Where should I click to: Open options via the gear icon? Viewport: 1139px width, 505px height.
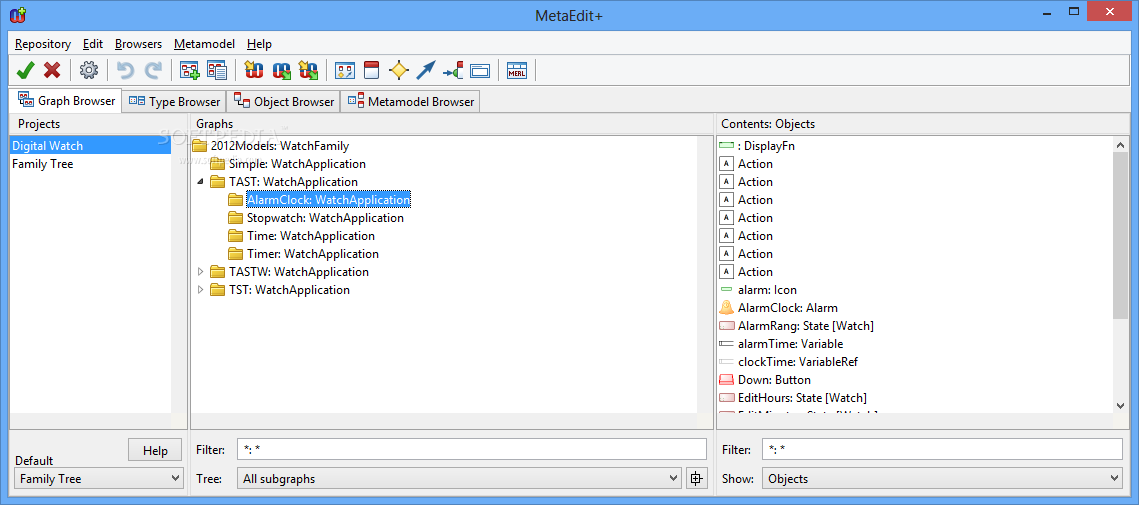tap(89, 70)
